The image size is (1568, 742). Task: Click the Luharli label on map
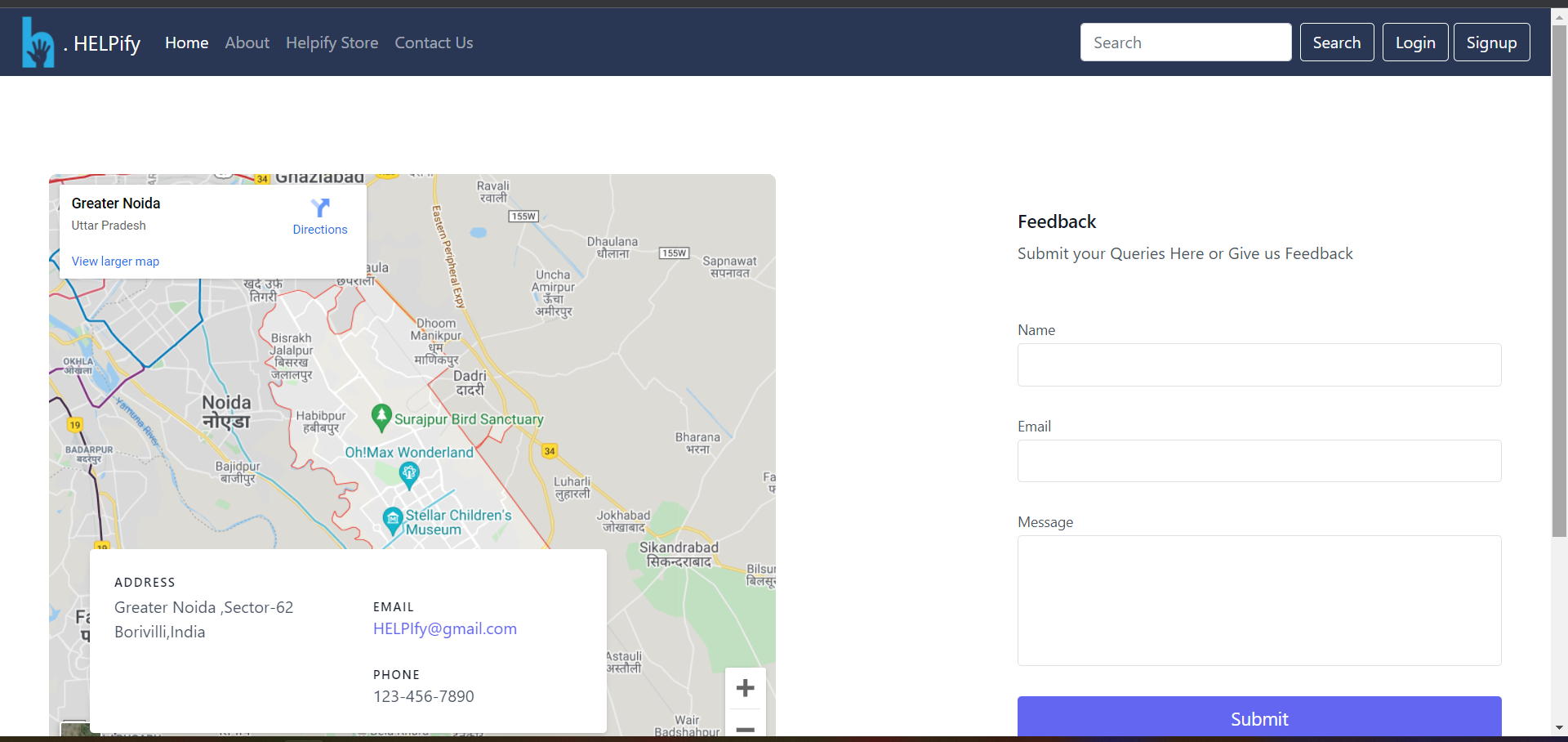point(572,488)
